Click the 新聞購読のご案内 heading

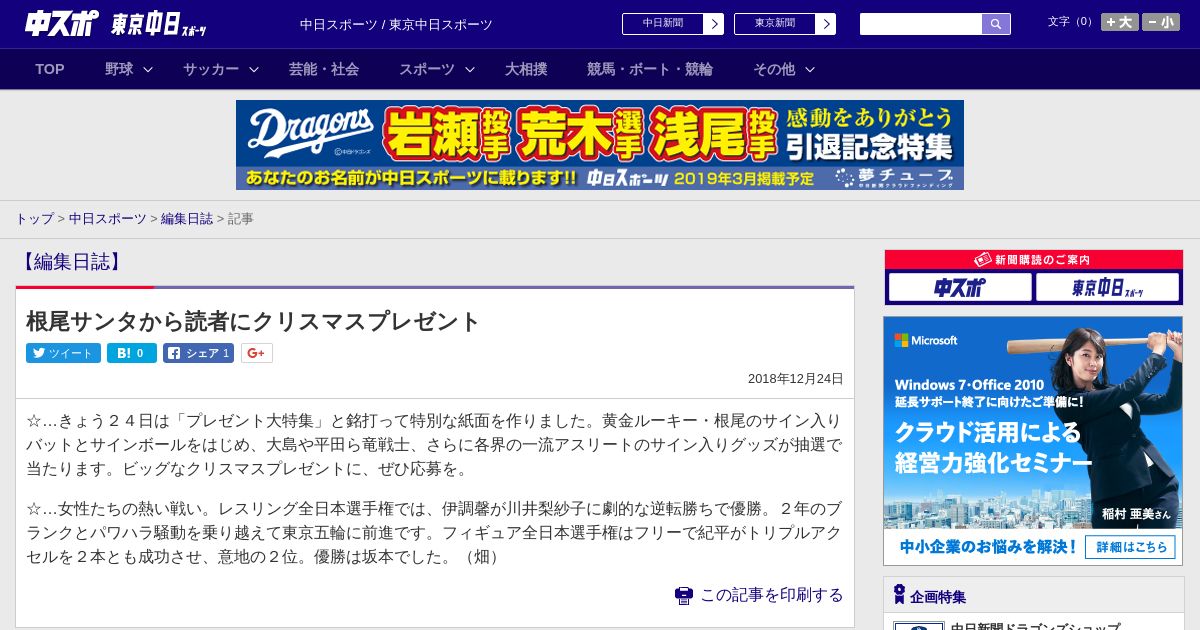click(x=1033, y=259)
